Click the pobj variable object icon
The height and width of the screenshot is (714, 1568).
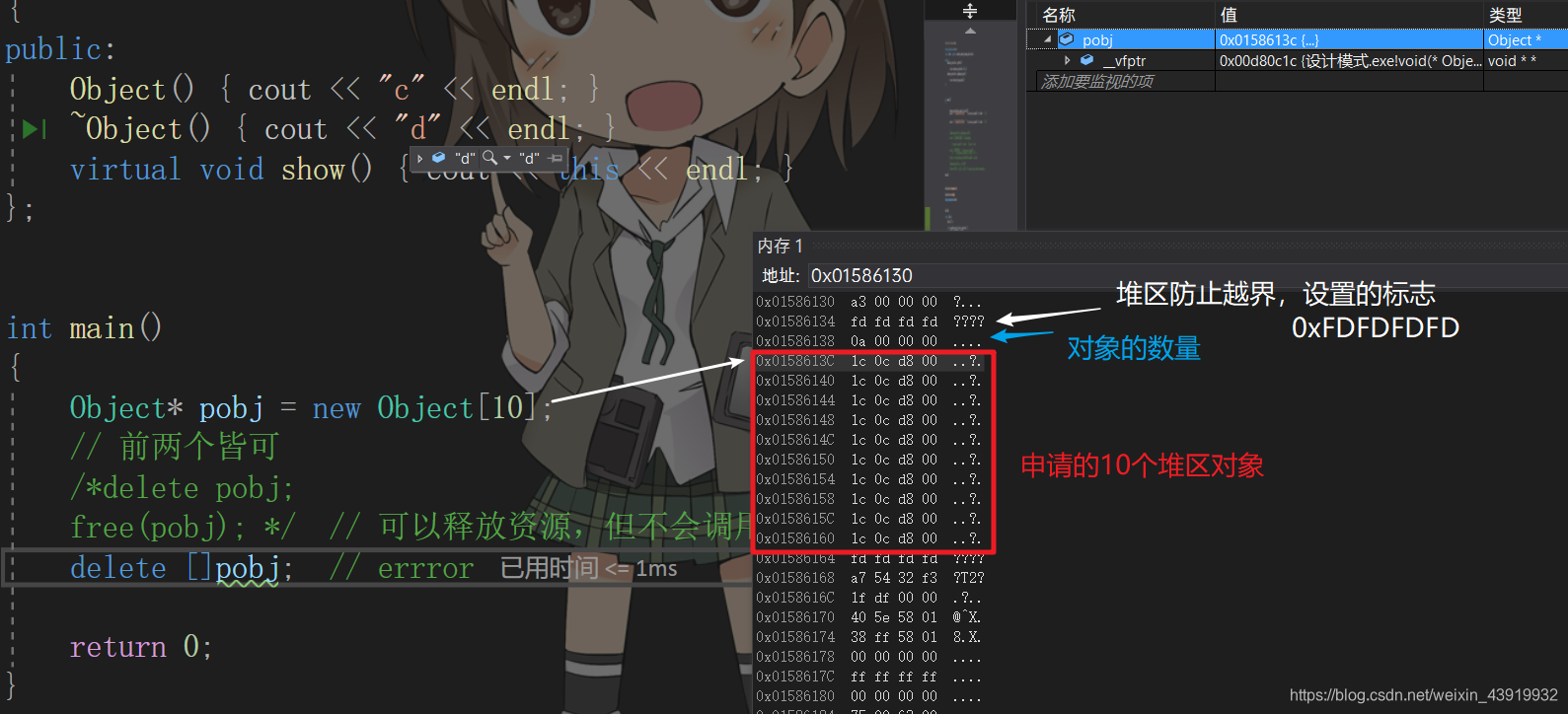pyautogui.click(x=1067, y=40)
